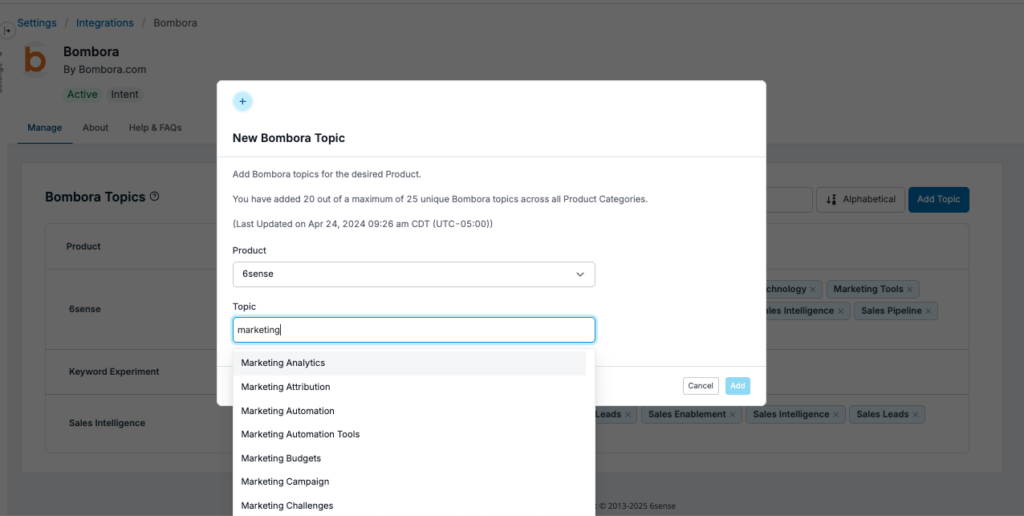Remove the Marketing Tools topic tag
The width and height of the screenshot is (1024, 516).
911,290
